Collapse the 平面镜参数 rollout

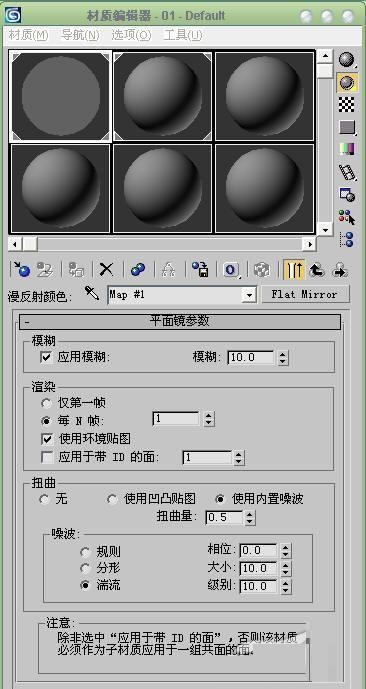(x=180, y=321)
